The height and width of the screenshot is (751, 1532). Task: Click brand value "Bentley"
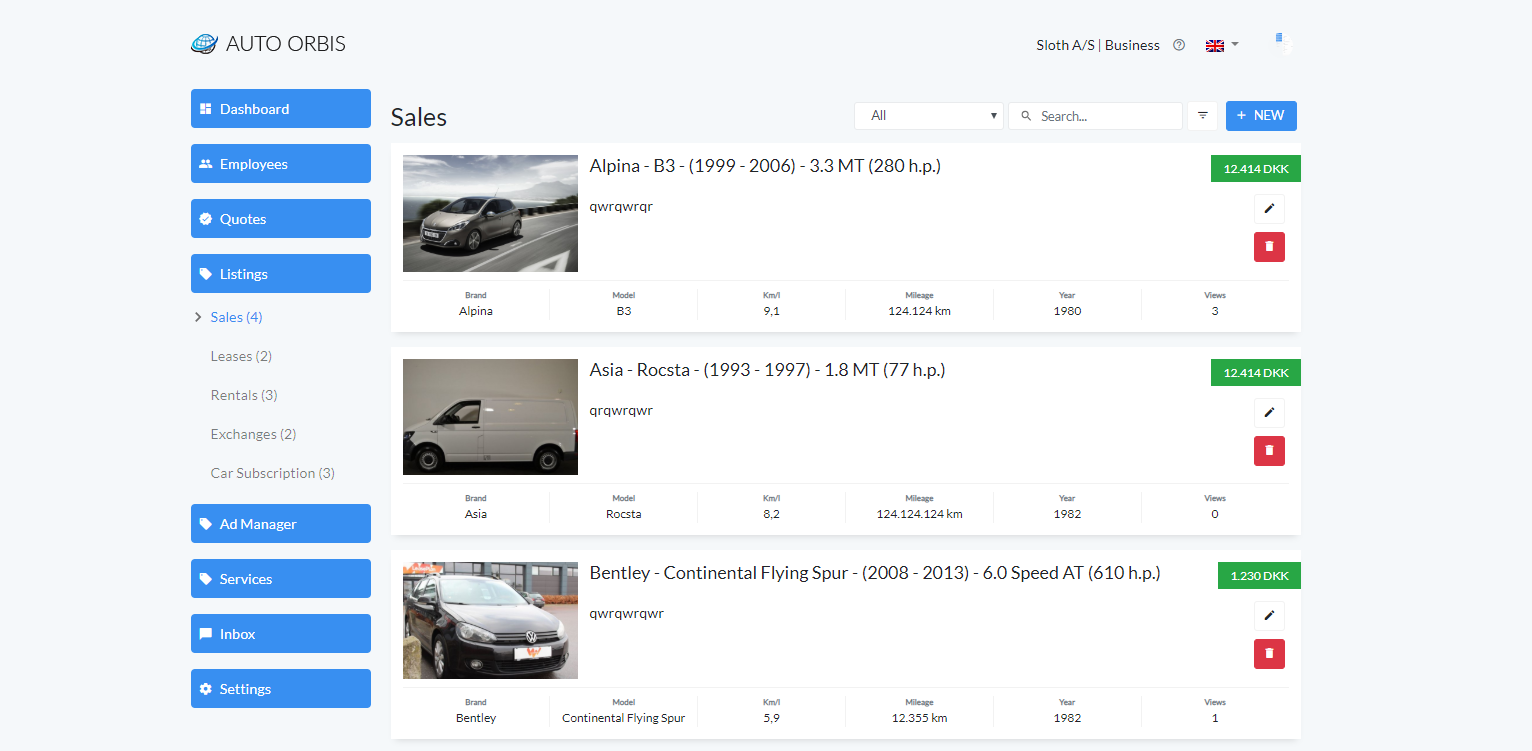[x=476, y=718]
